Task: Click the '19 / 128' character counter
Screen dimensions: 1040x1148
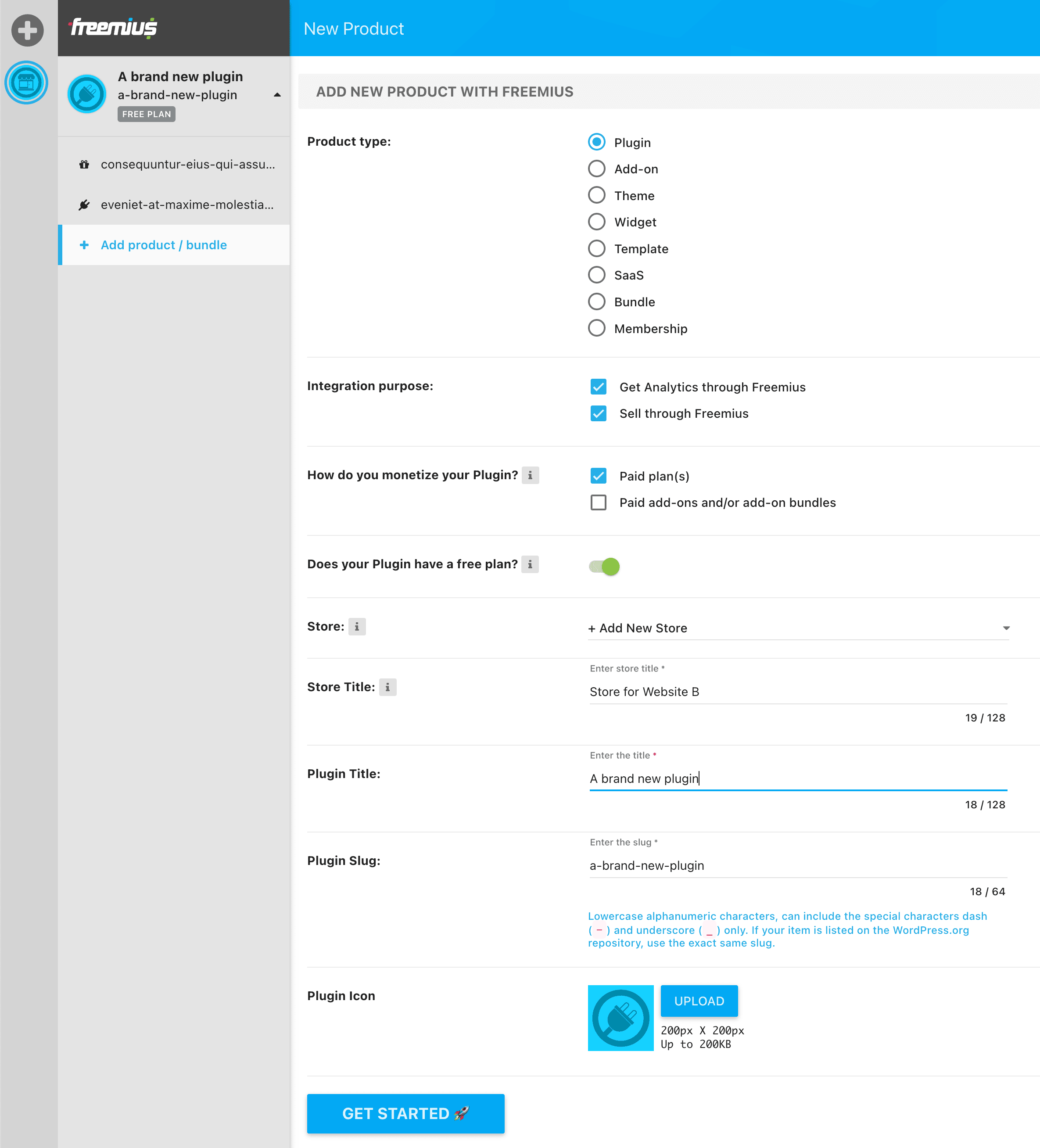Action: tap(985, 718)
